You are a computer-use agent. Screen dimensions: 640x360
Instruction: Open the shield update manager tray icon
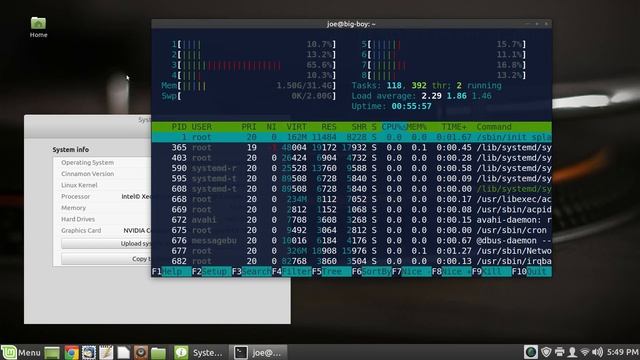(546, 352)
